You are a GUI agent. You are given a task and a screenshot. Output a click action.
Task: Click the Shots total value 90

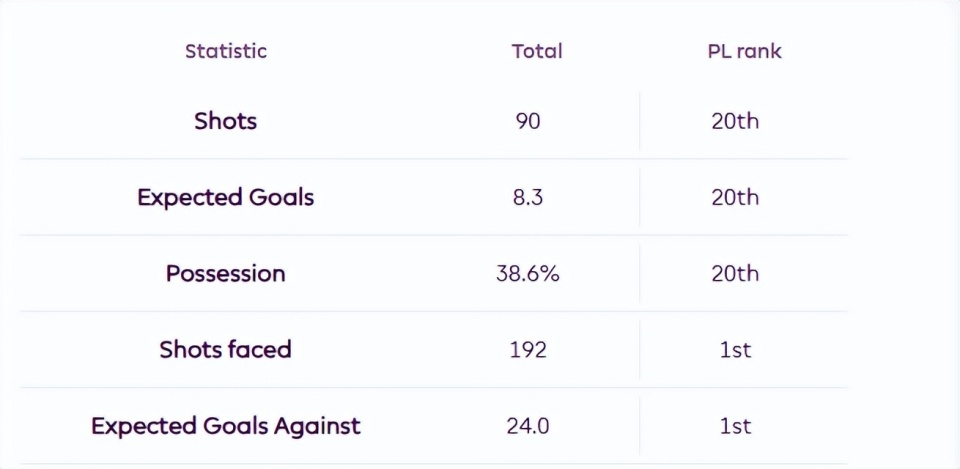[528, 121]
